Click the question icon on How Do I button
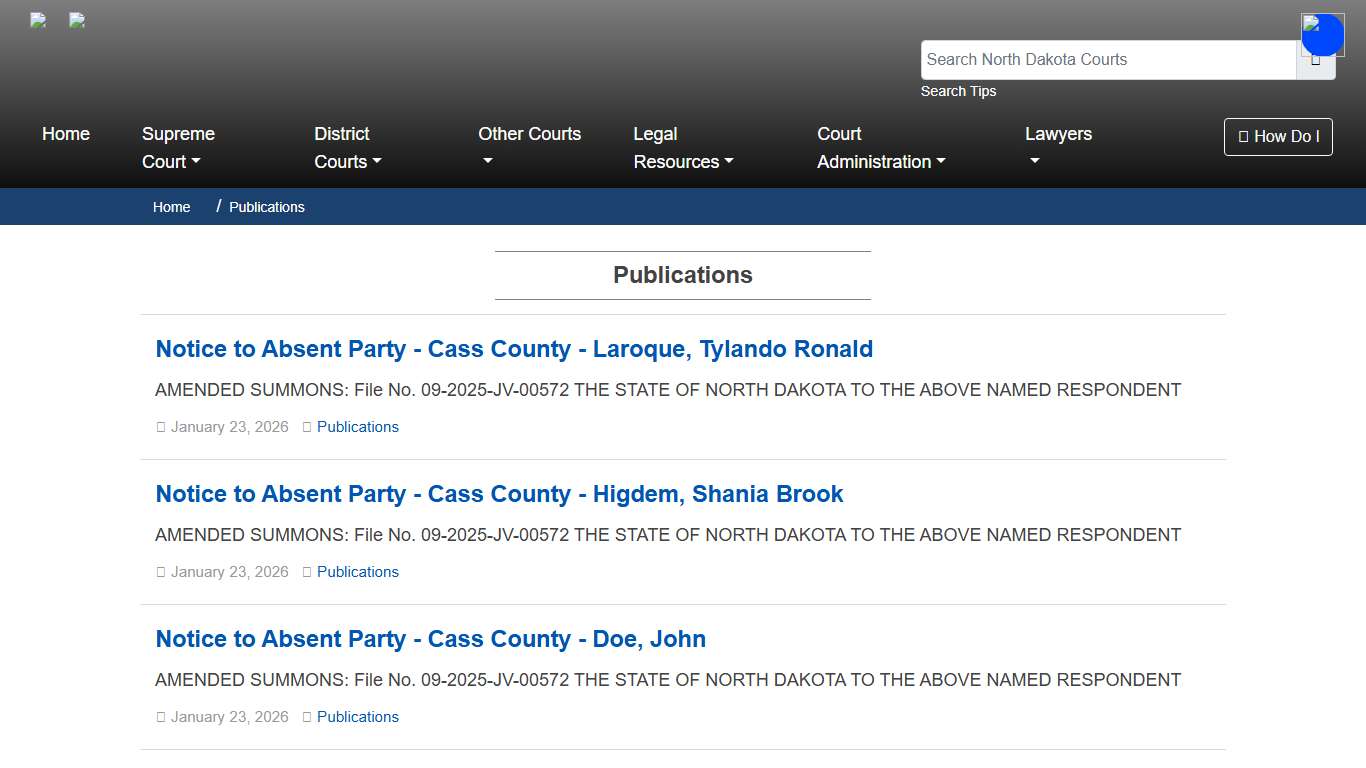Viewport: 1366px width, 768px height. click(x=1243, y=136)
